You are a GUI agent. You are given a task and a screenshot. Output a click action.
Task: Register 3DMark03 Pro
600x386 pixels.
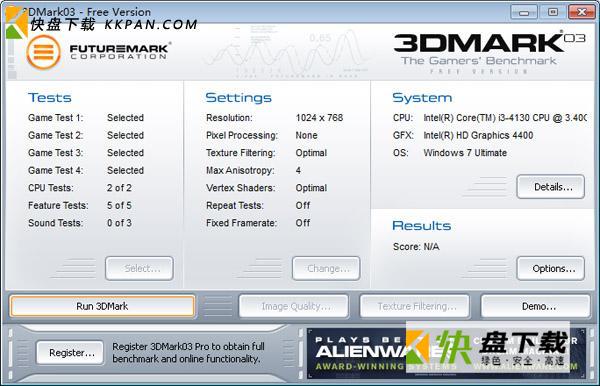(x=70, y=353)
